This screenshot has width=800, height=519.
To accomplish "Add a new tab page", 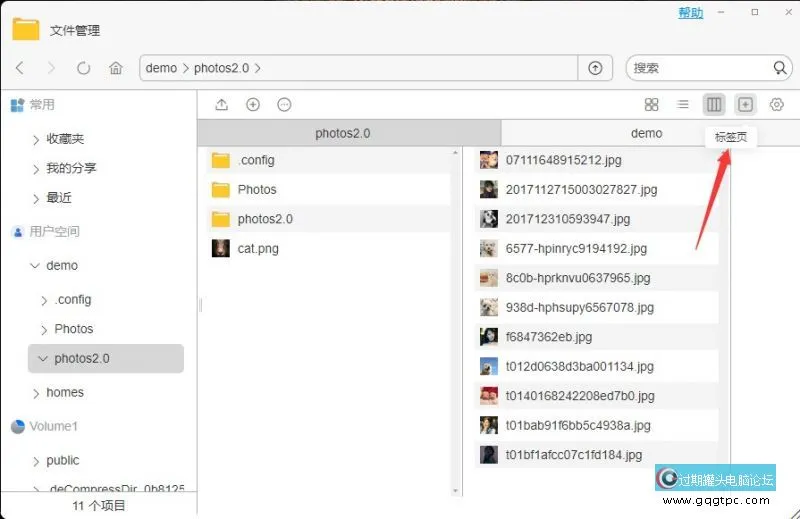I will (x=745, y=104).
